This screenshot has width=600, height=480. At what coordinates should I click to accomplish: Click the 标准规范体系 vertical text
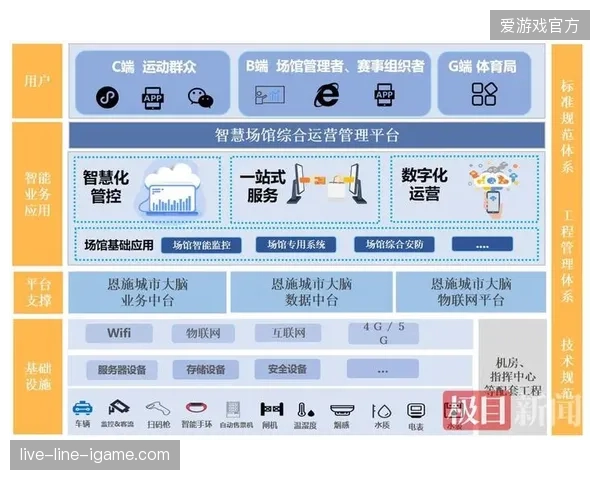(x=567, y=126)
